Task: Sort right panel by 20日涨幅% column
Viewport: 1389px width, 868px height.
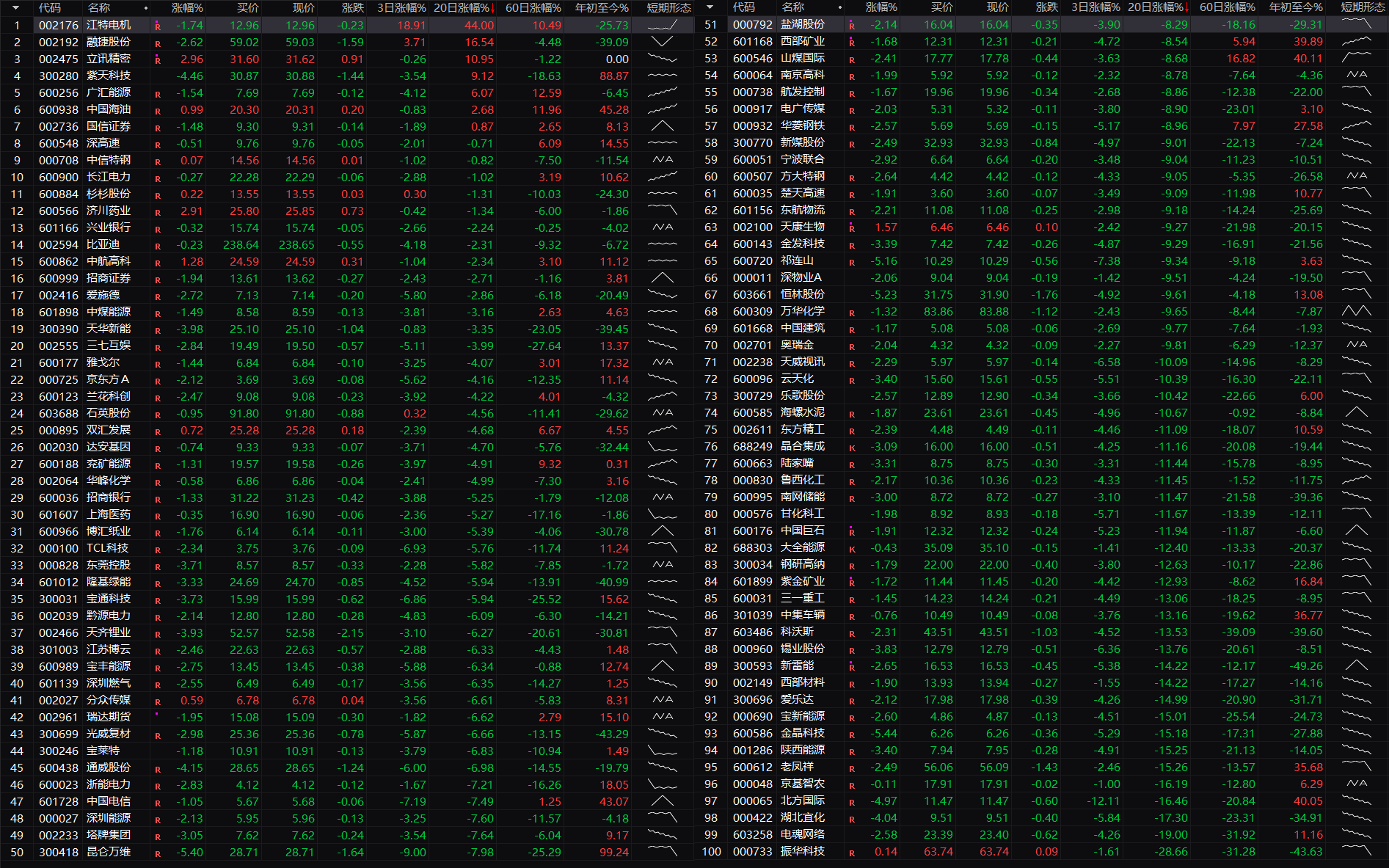Action: (1158, 7)
